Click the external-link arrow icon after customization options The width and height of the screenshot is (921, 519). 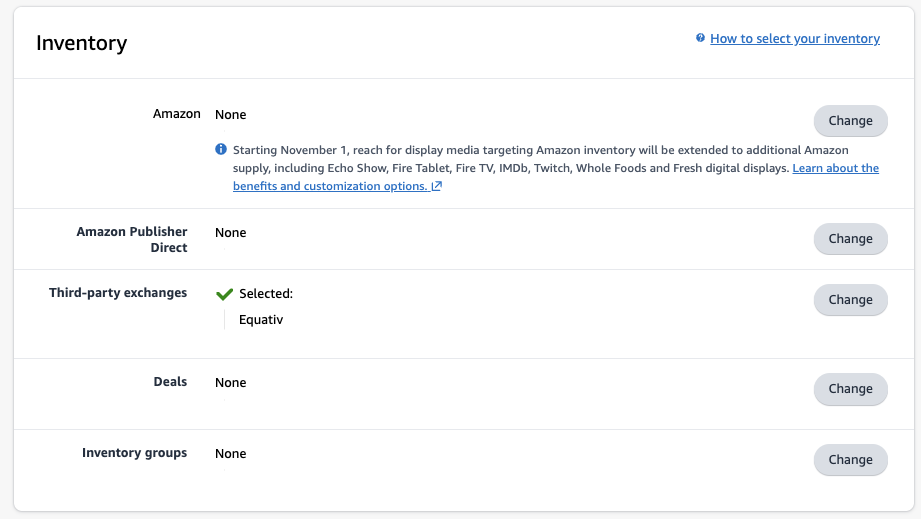(x=436, y=186)
